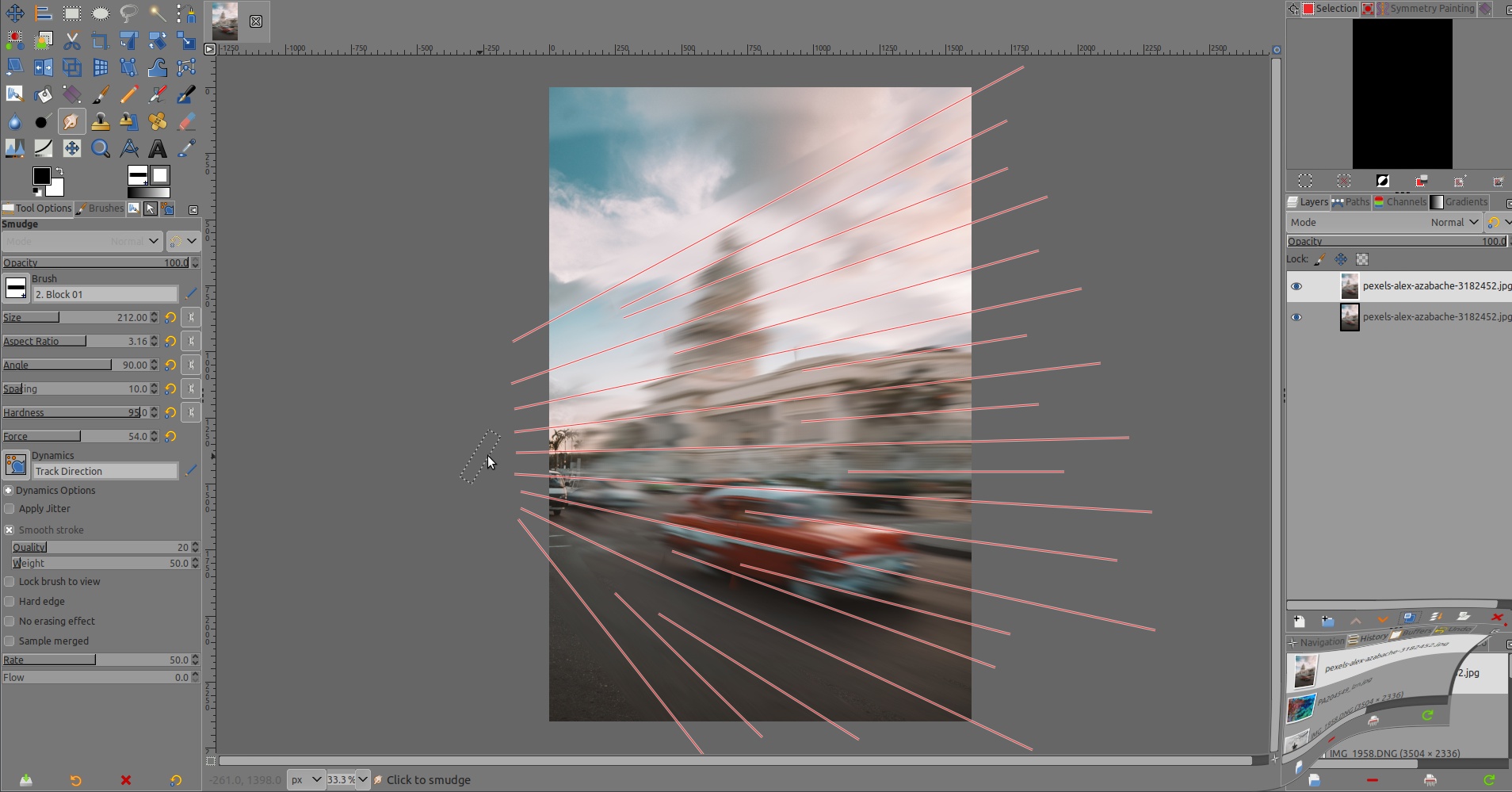The image size is (1512, 792).
Task: Click the invert selection button
Action: point(1383,182)
